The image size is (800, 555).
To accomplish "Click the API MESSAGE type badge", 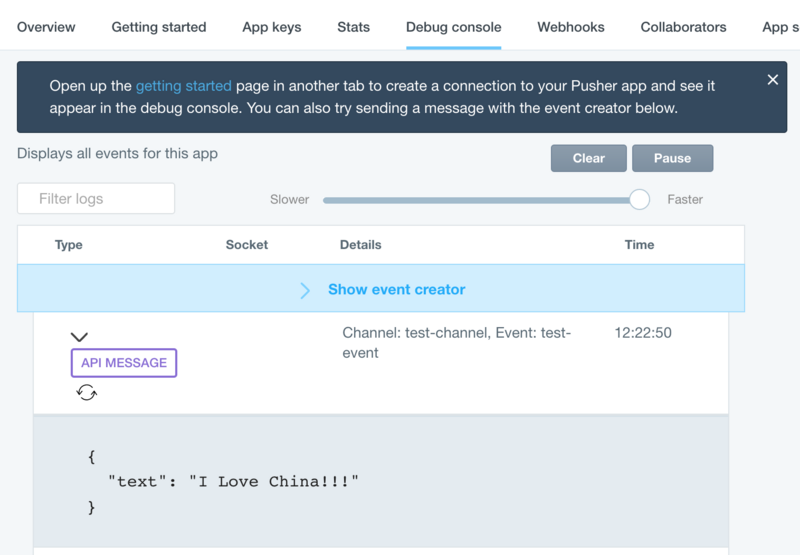I will click(124, 363).
